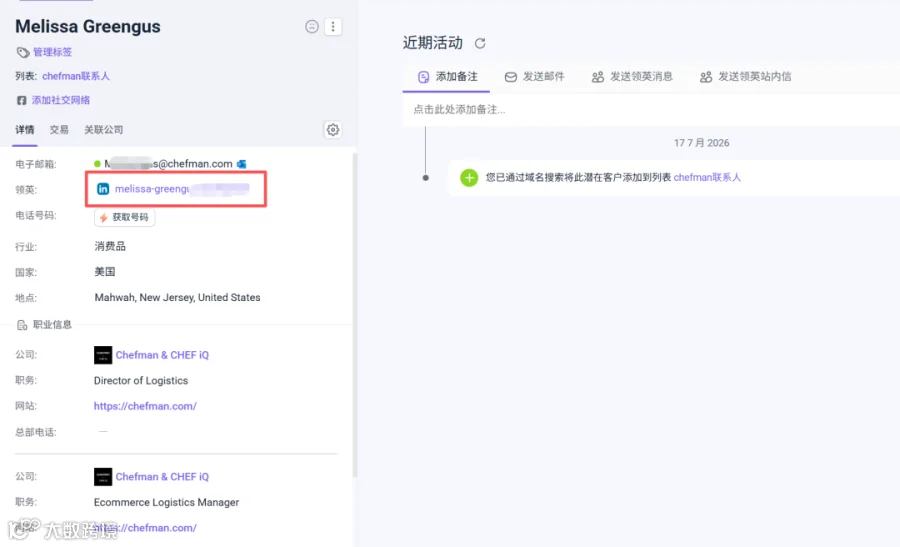Click the 17 7月 2026 date label
This screenshot has height=547, width=900.
(x=701, y=143)
